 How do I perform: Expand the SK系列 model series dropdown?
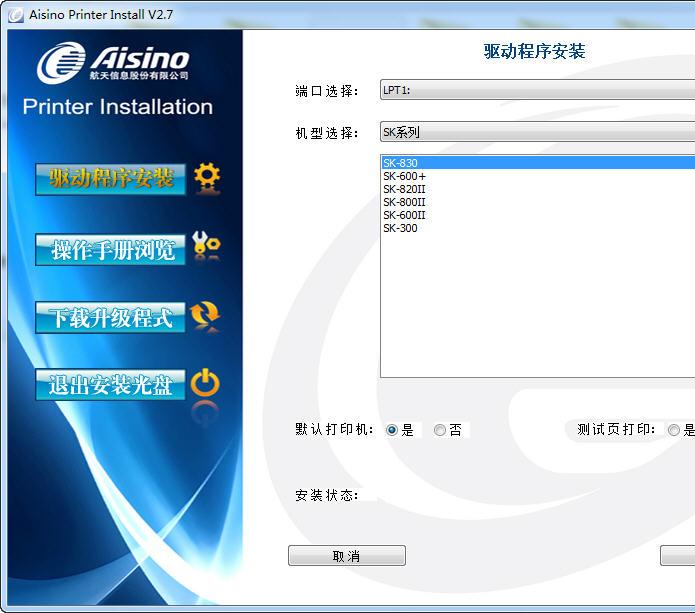(537, 132)
